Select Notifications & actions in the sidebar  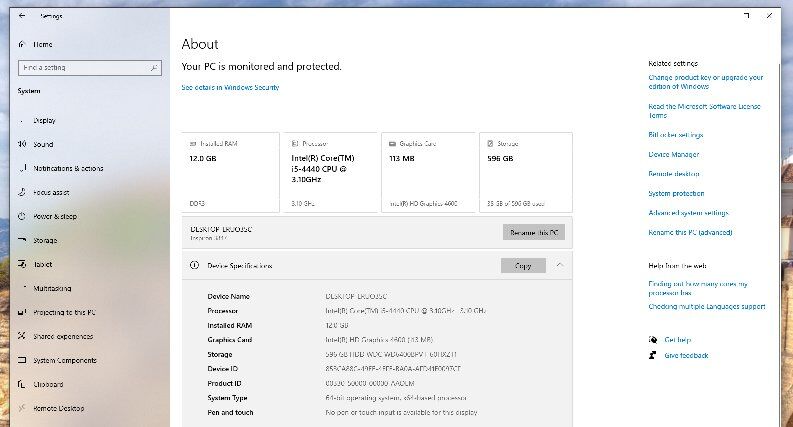(68, 168)
